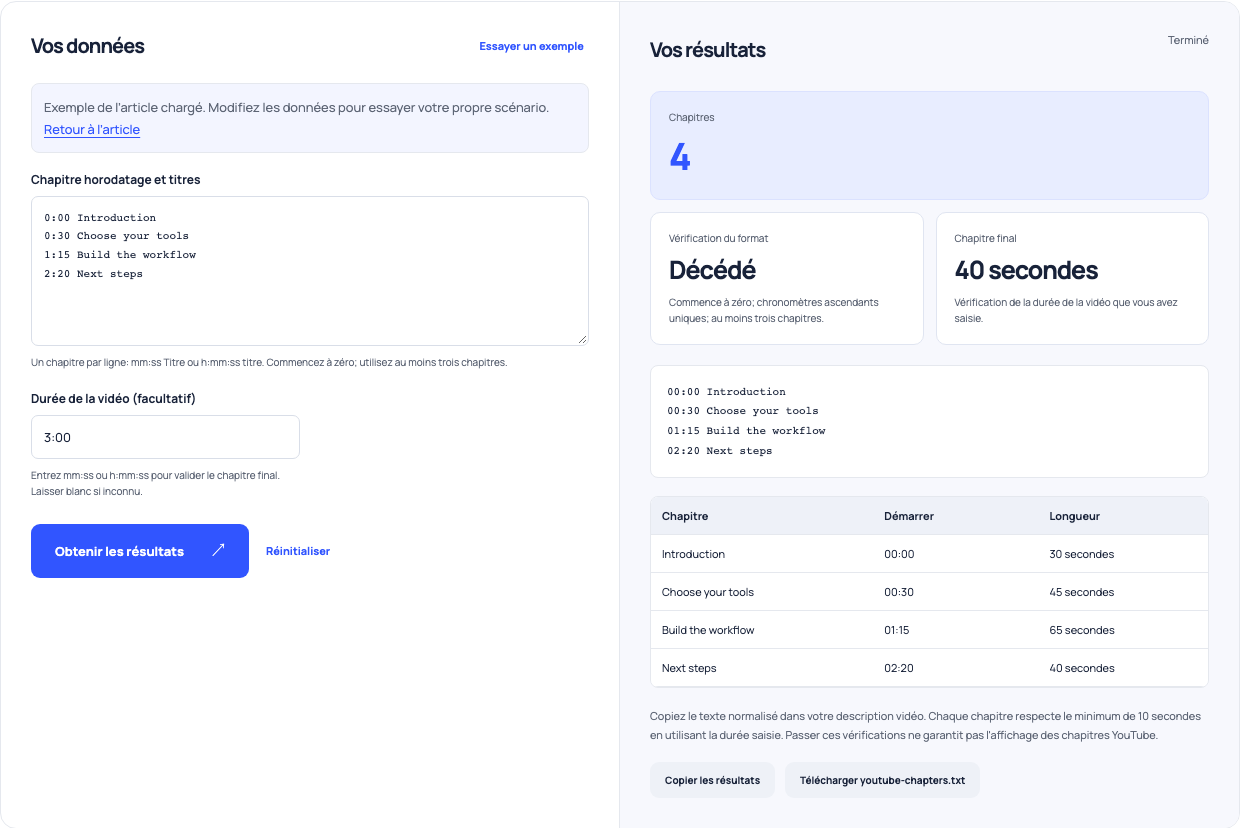Click the "65 secondes" length cell
The height and width of the screenshot is (830, 1240).
click(x=1081, y=630)
